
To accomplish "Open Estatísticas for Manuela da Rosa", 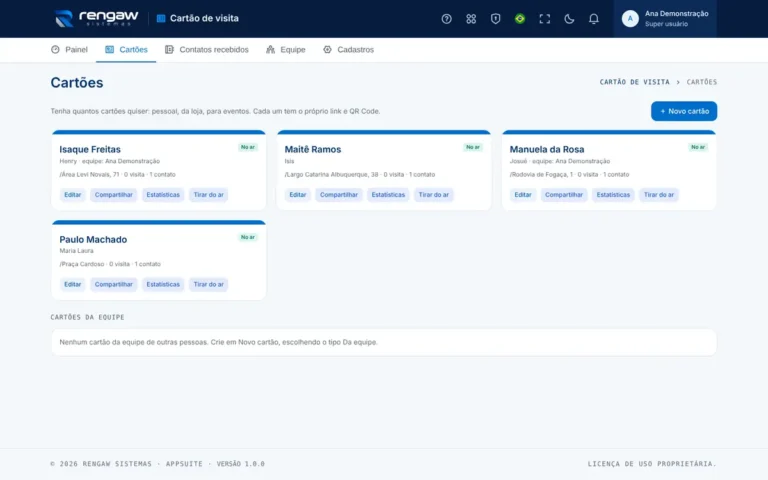I will coord(613,194).
